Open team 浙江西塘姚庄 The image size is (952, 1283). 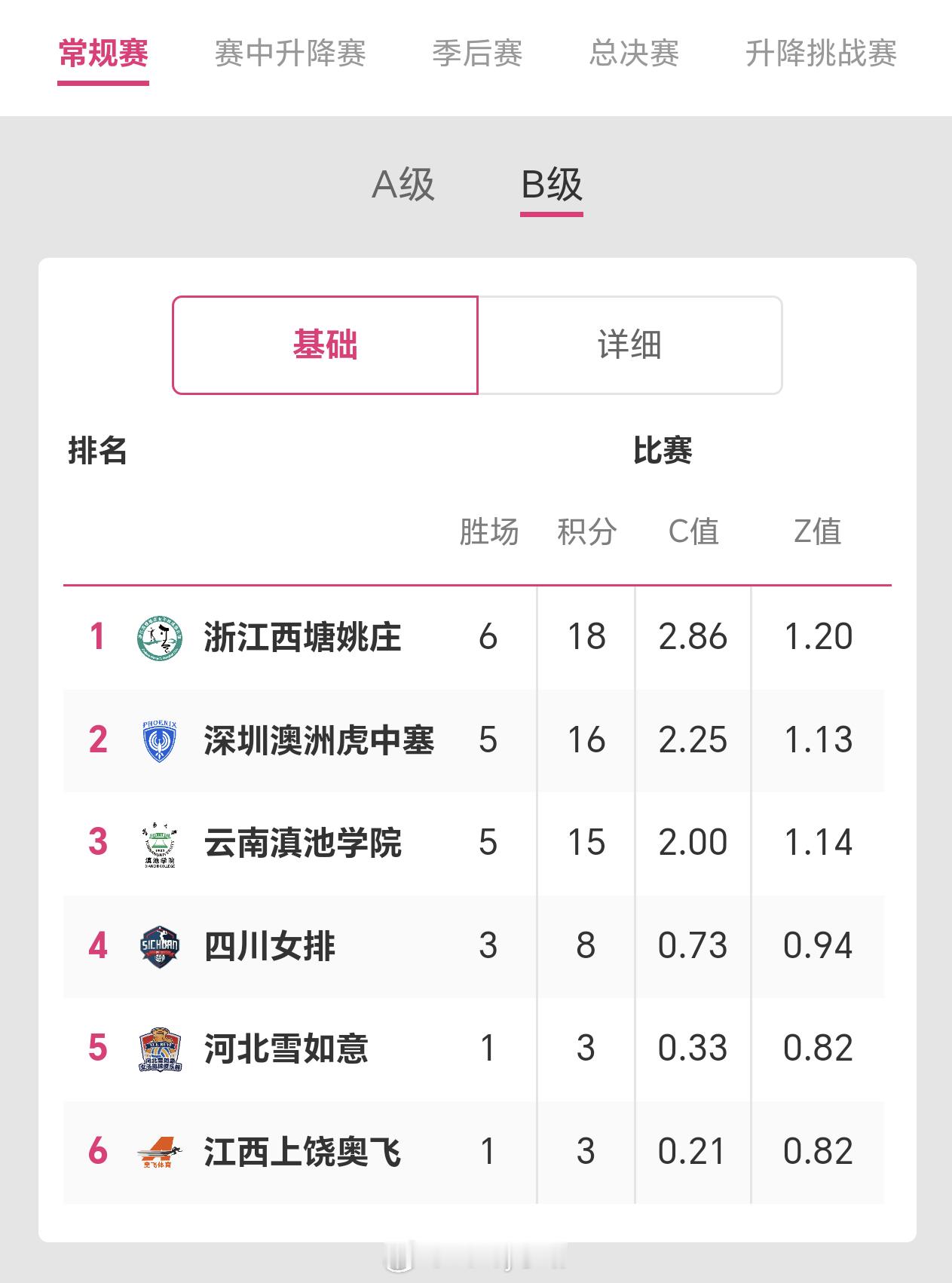(x=302, y=638)
